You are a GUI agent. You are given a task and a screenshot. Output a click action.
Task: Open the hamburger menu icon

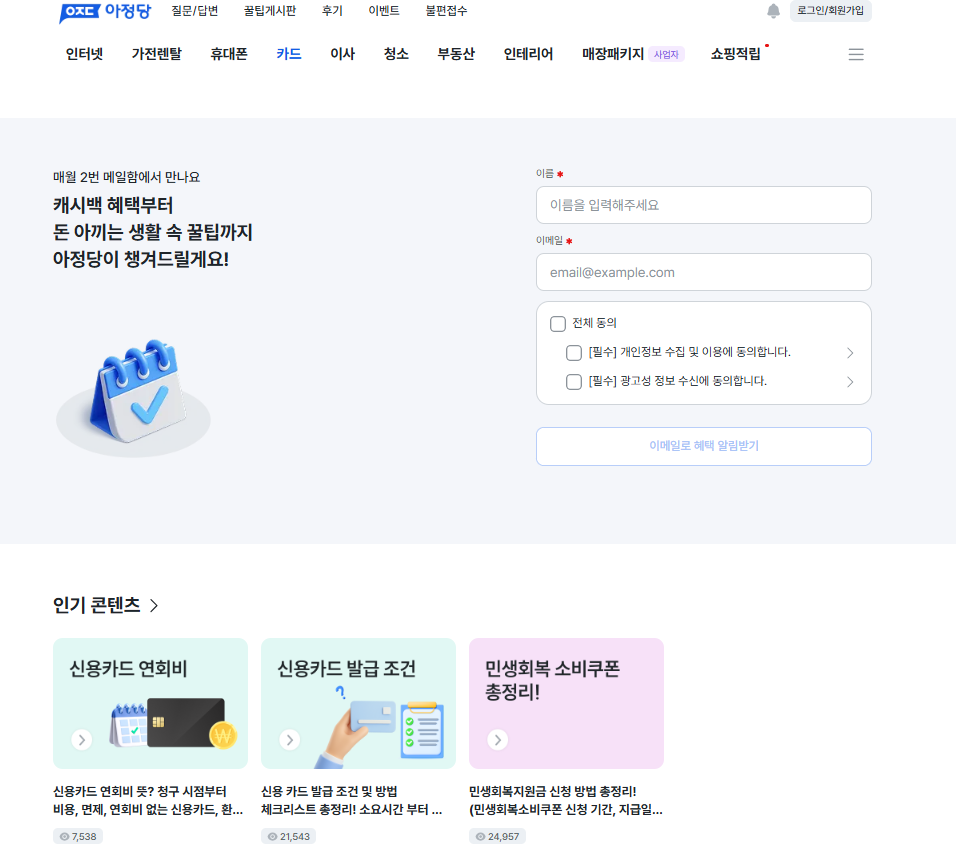[x=856, y=54]
